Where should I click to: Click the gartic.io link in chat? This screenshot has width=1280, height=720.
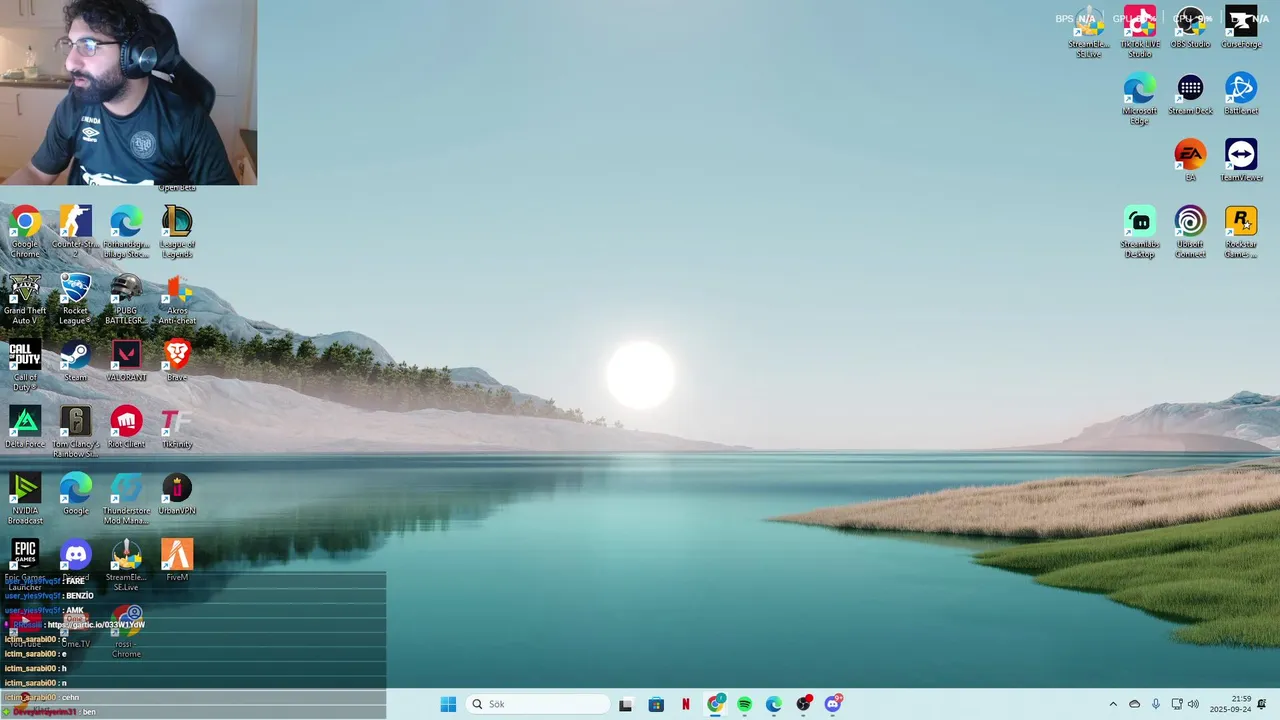96,625
